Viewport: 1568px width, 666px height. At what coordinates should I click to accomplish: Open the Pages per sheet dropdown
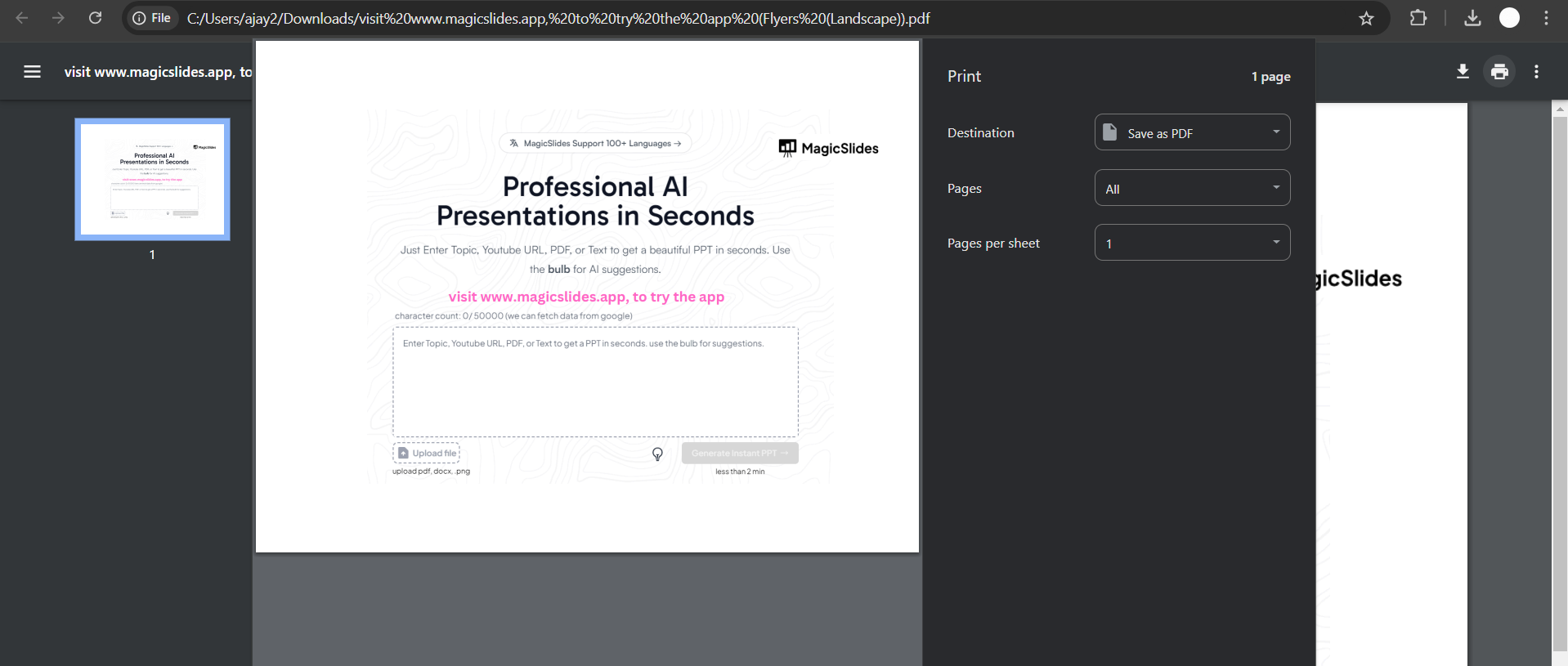1192,243
